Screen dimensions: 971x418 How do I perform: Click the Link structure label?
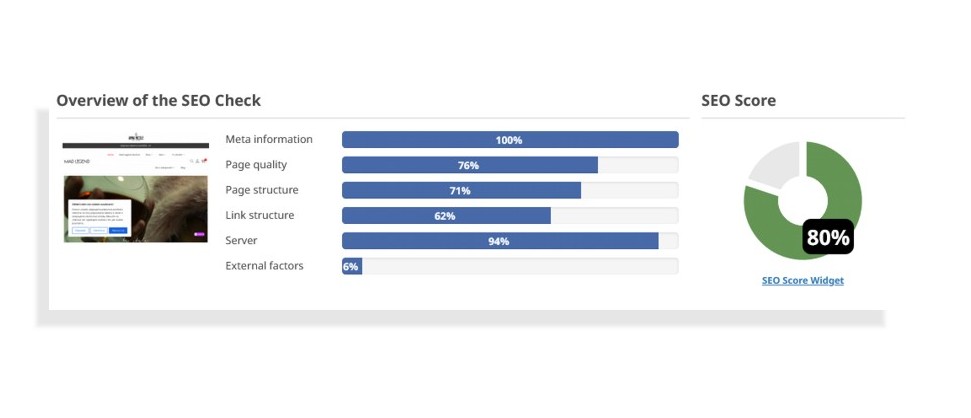pyautogui.click(x=259, y=215)
